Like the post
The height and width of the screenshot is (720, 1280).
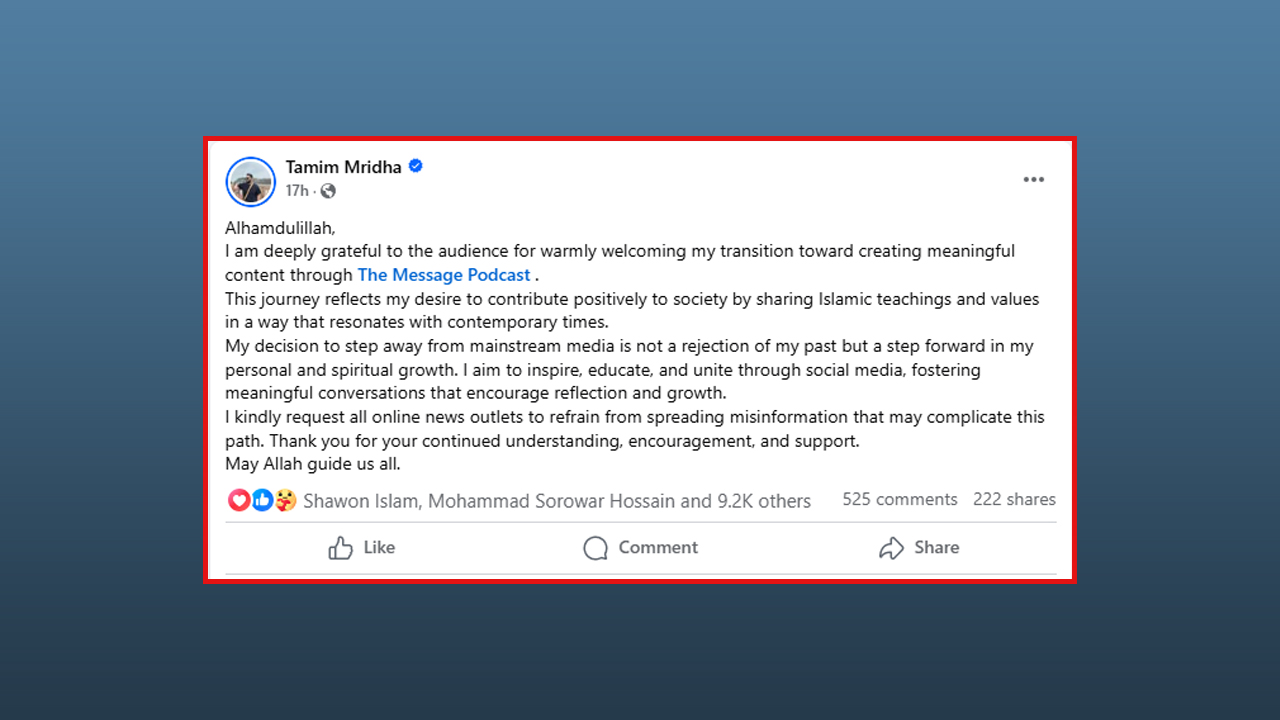[362, 548]
